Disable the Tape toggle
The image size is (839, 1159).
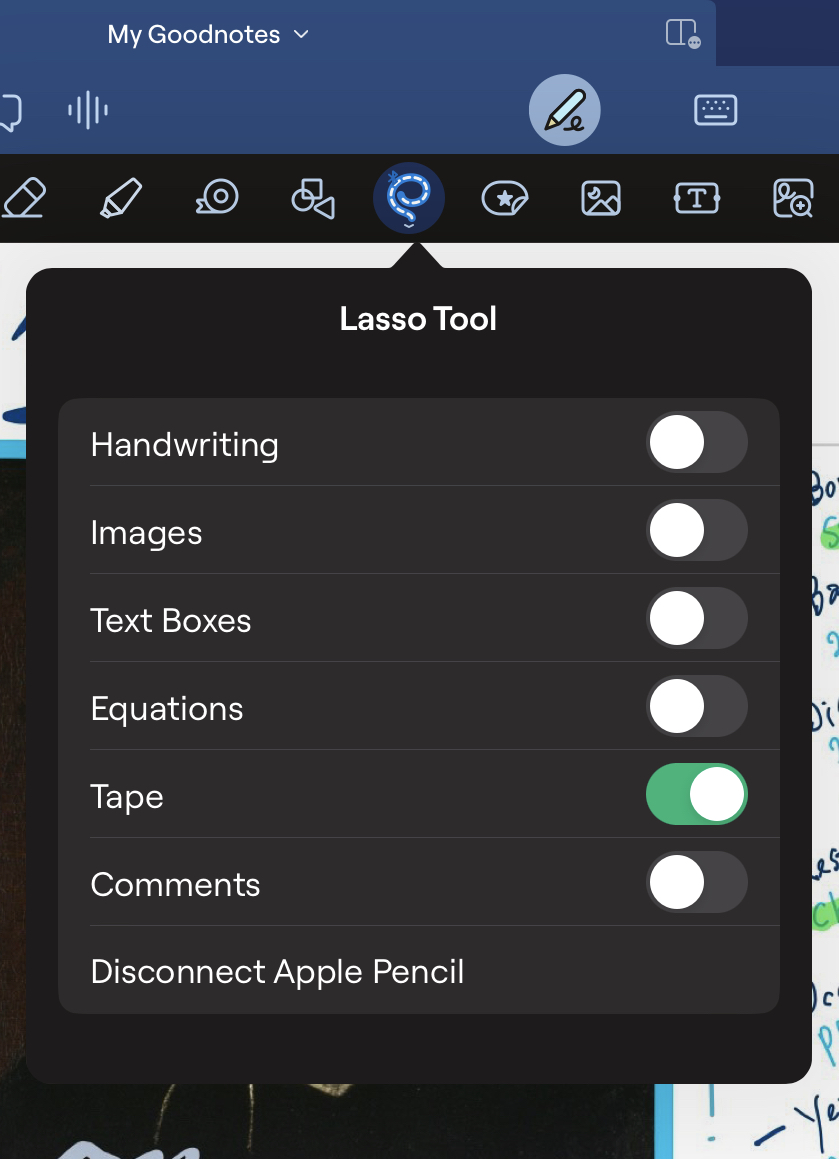tap(697, 794)
